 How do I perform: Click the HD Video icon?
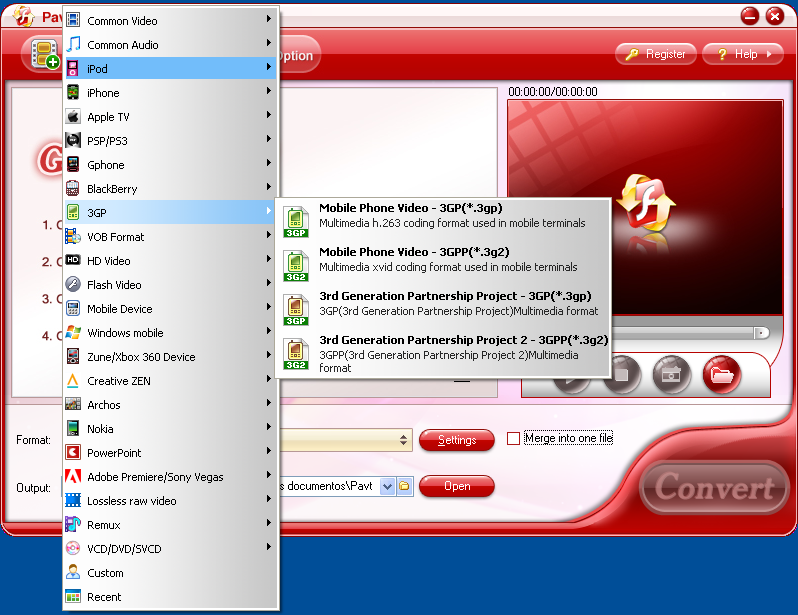pos(73,260)
